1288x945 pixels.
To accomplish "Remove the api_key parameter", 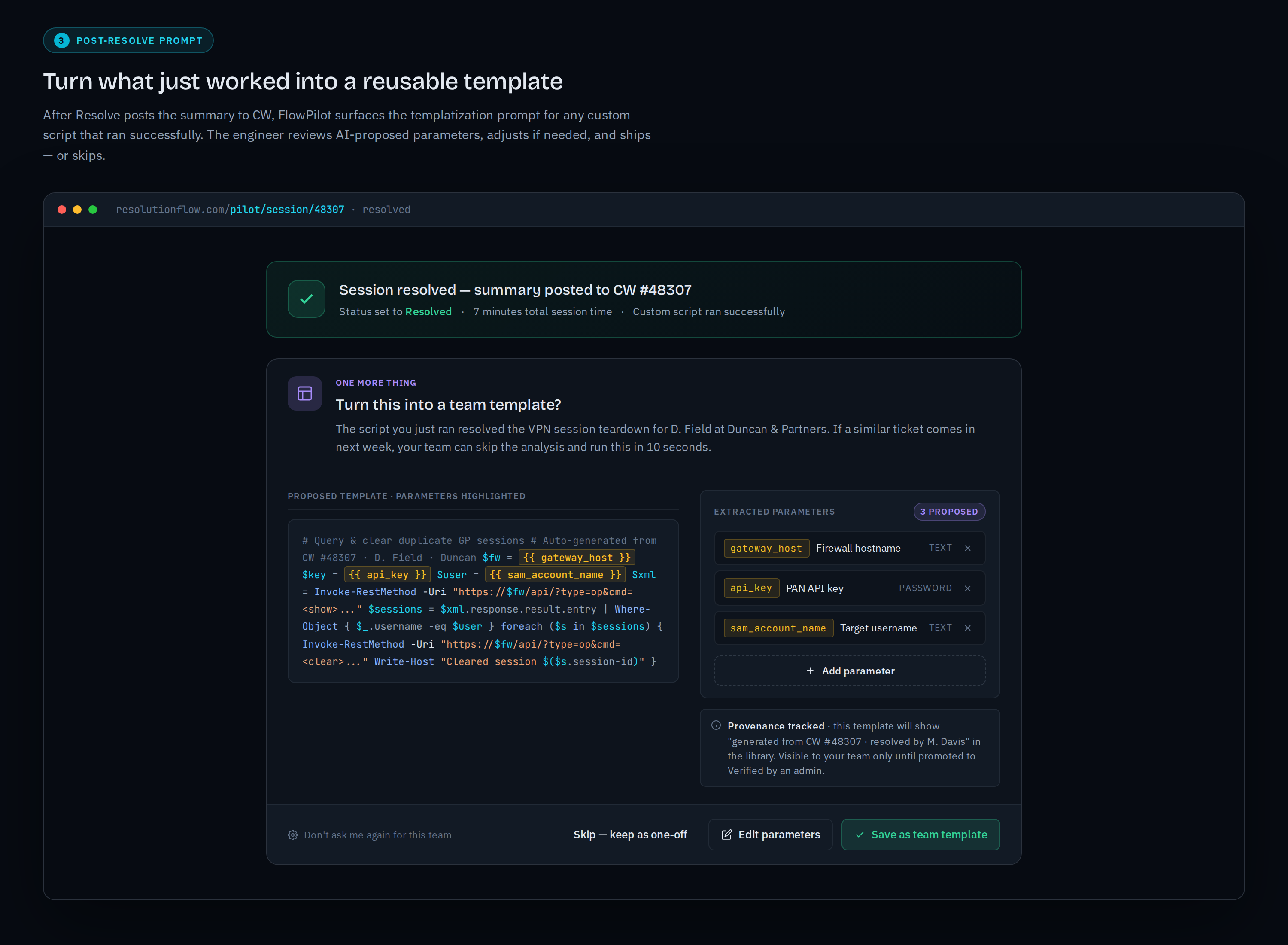I will tap(967, 588).
